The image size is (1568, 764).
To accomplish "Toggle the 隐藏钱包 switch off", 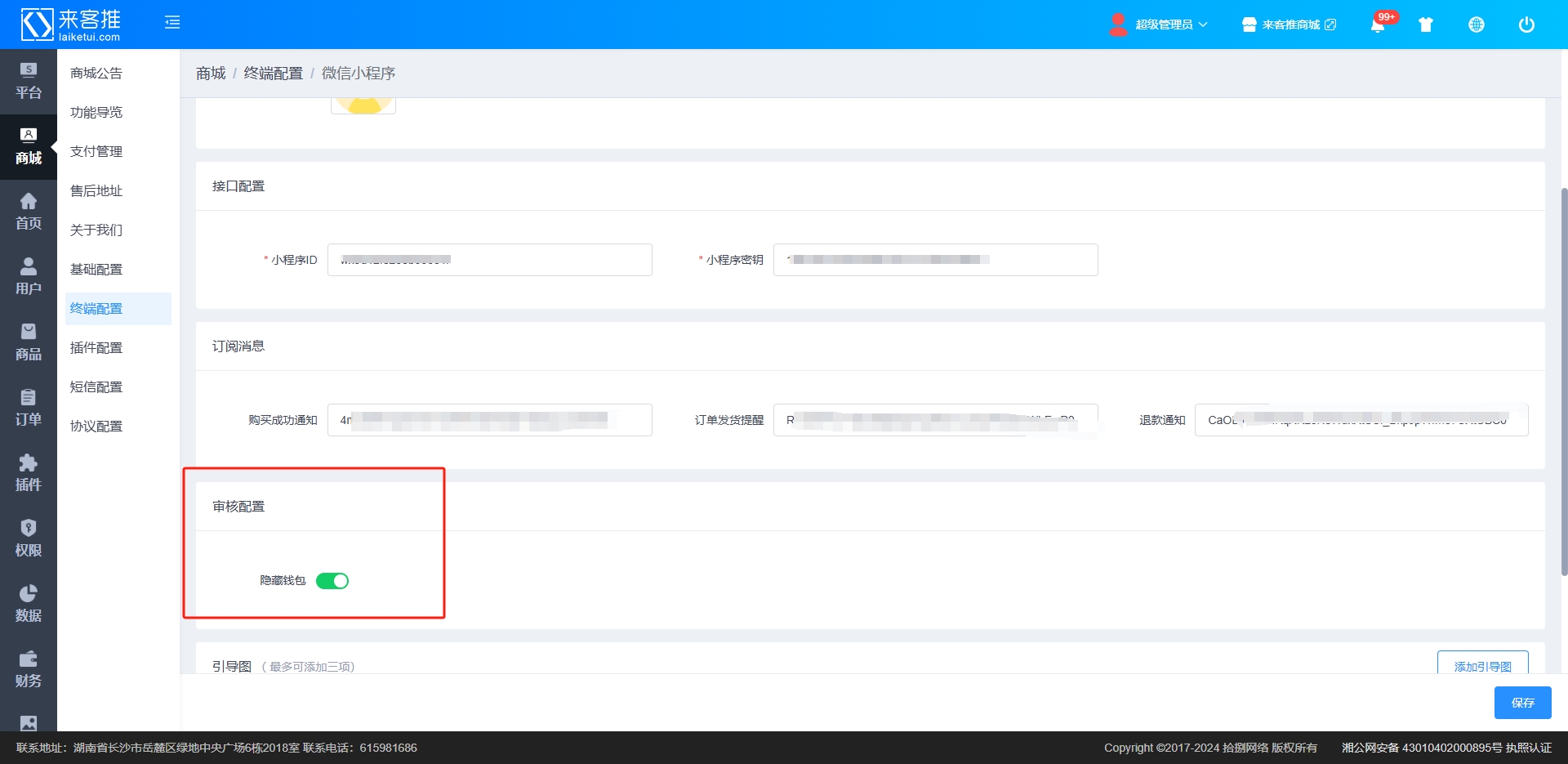I will coord(332,581).
